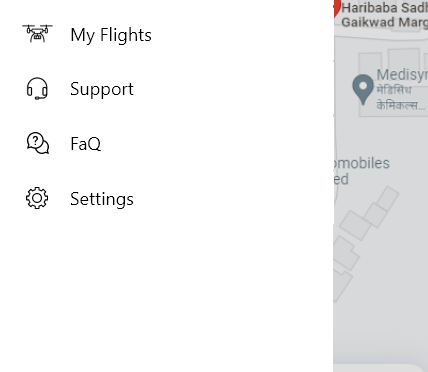Screen dimensions: 428x372
Task: Click the headset icon for Support
Action: coord(37,89)
